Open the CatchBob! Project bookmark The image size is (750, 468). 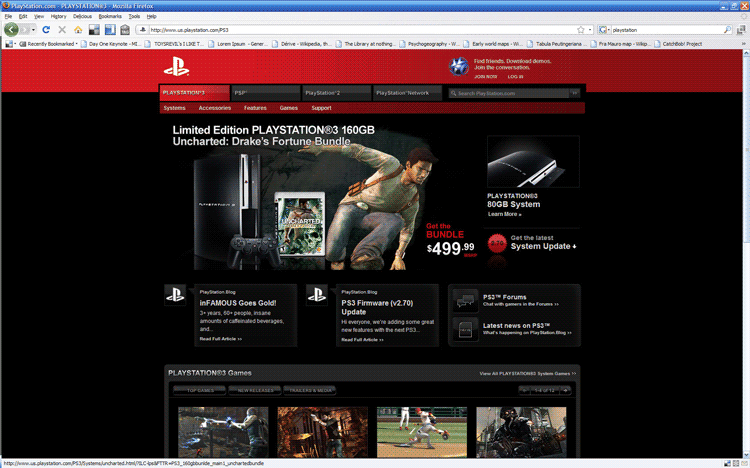pyautogui.click(x=678, y=44)
